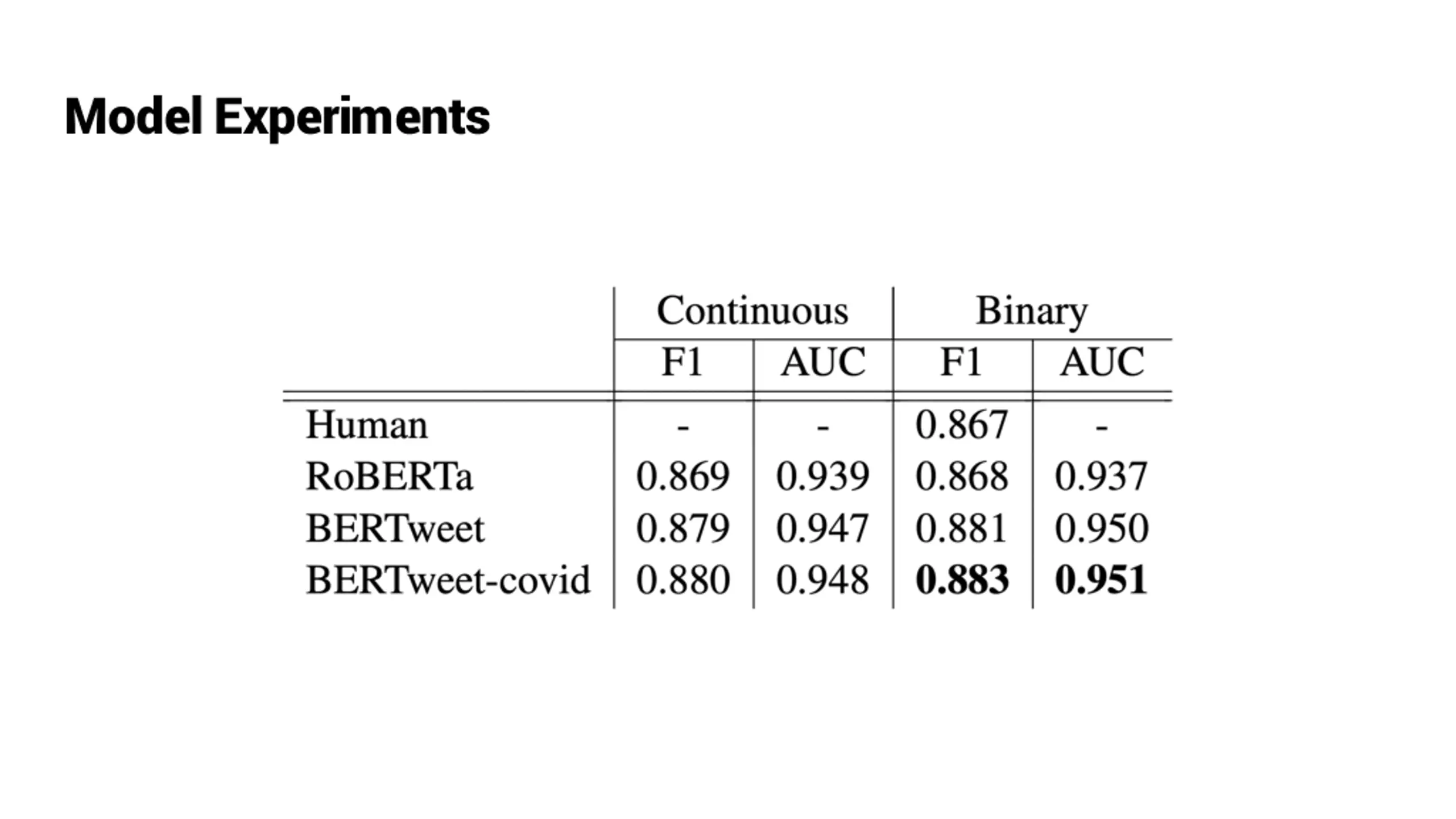1456x819 pixels.
Task: Select the Human row label
Action: 367,424
